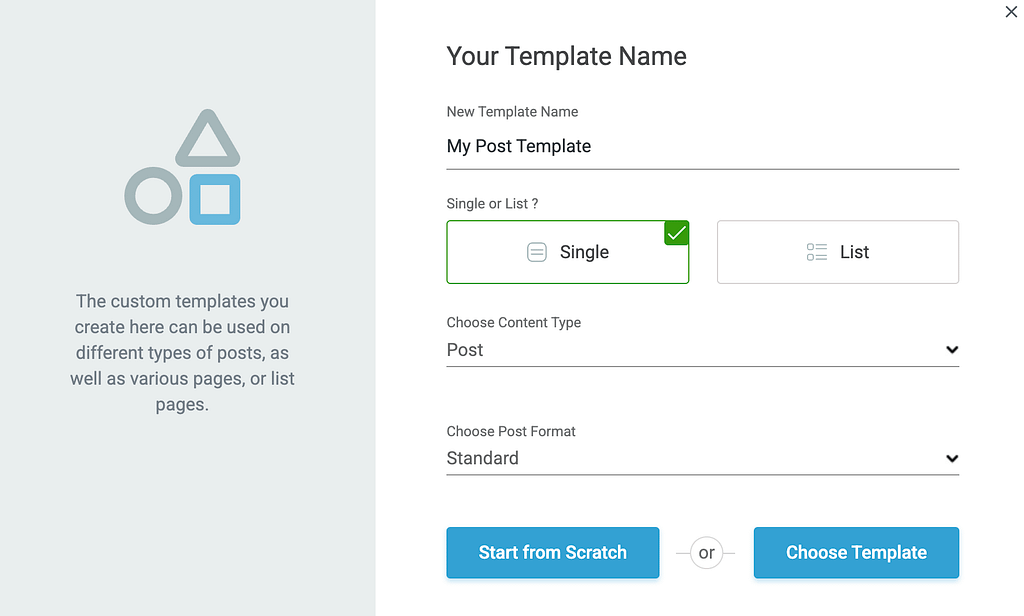The height and width of the screenshot is (616, 1024).
Task: Click Choose Template button
Action: [x=856, y=552]
